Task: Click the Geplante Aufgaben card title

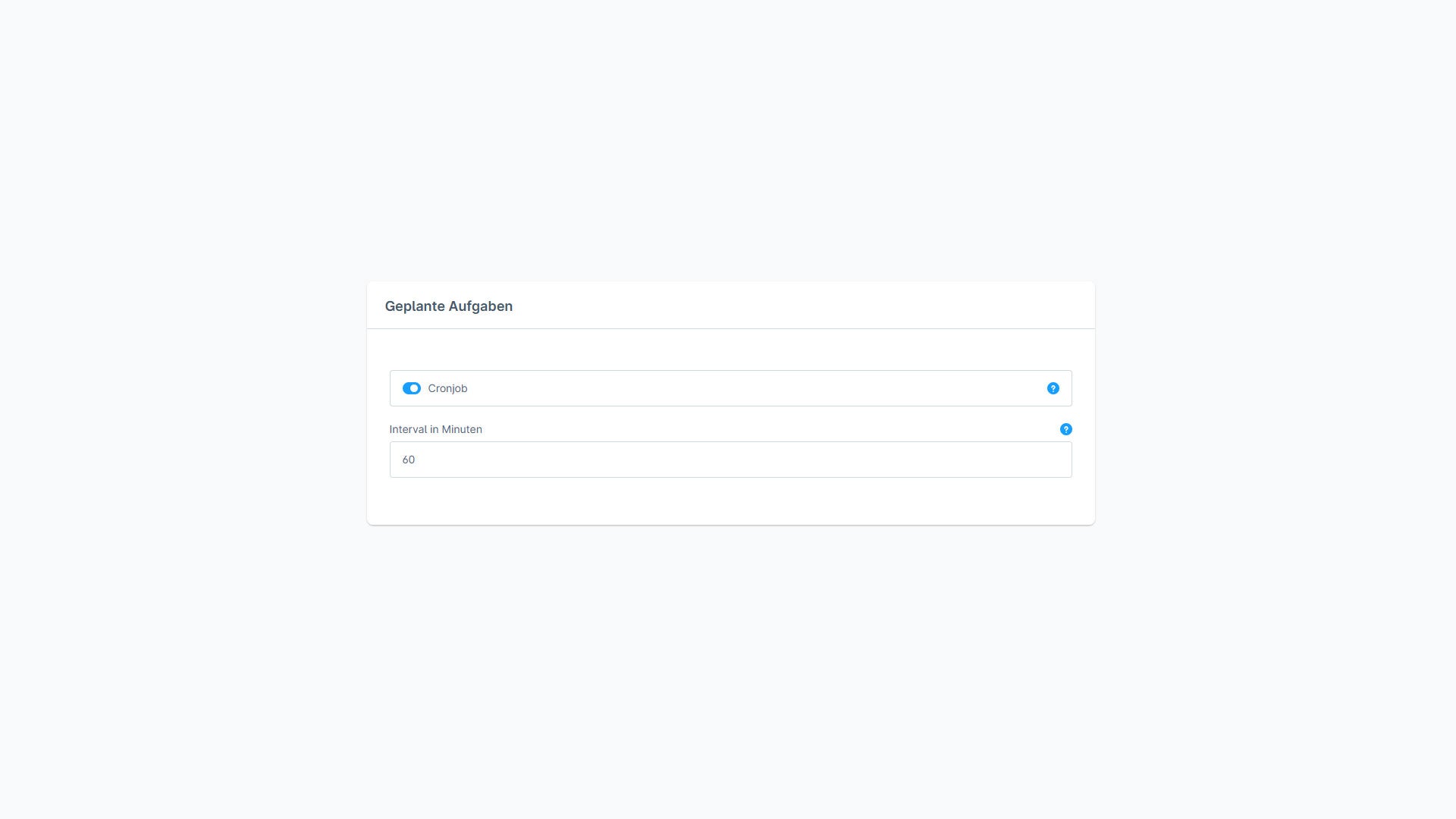Action: coord(448,306)
